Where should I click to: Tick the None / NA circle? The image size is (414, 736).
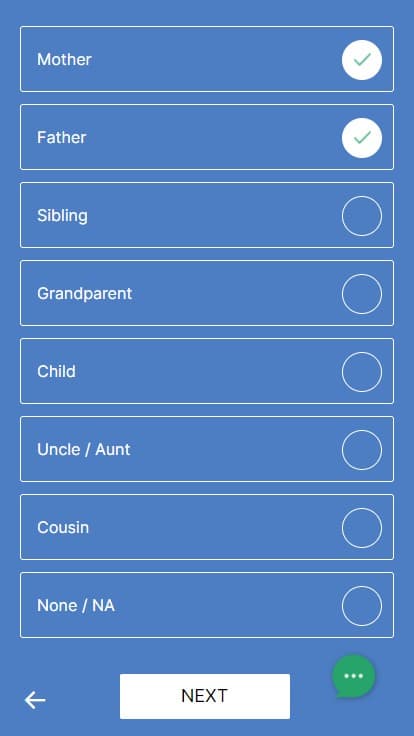click(x=361, y=606)
